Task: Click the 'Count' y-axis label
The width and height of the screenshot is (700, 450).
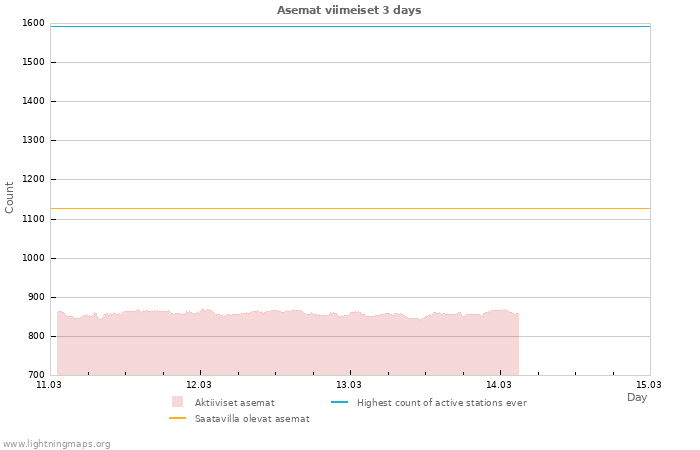Action: tap(10, 197)
